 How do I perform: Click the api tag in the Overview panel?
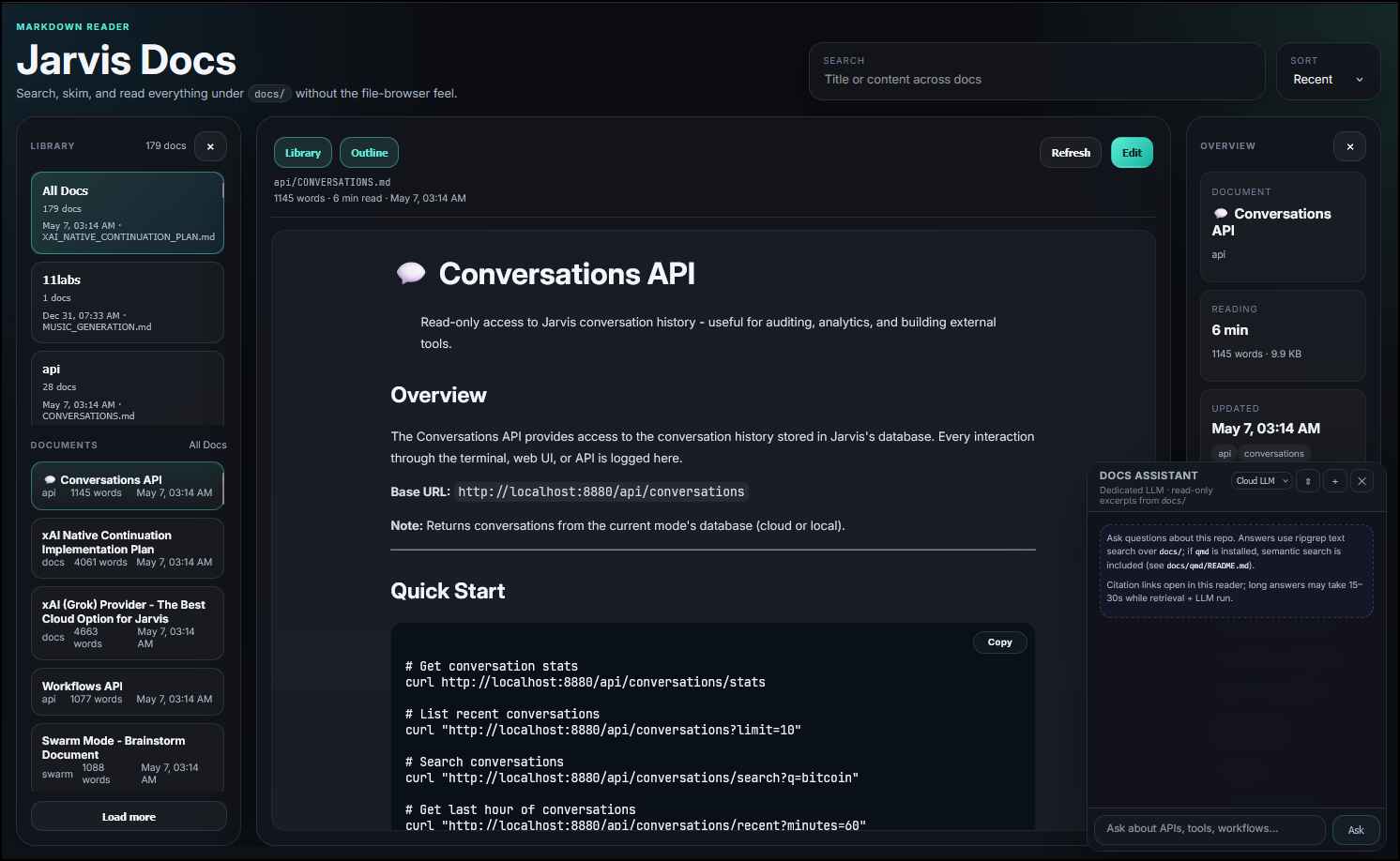[1224, 454]
